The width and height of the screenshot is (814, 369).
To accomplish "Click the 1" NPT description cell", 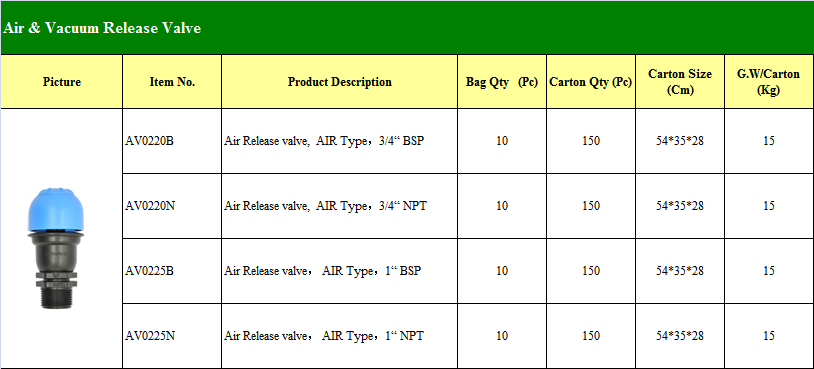I will click(340, 336).
